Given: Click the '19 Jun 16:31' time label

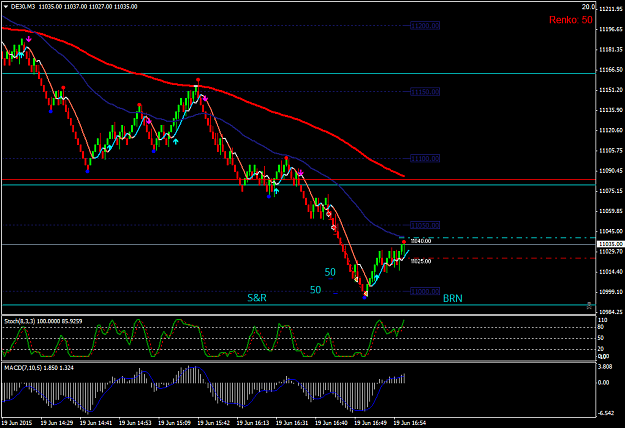Looking at the screenshot, I should point(292,422).
